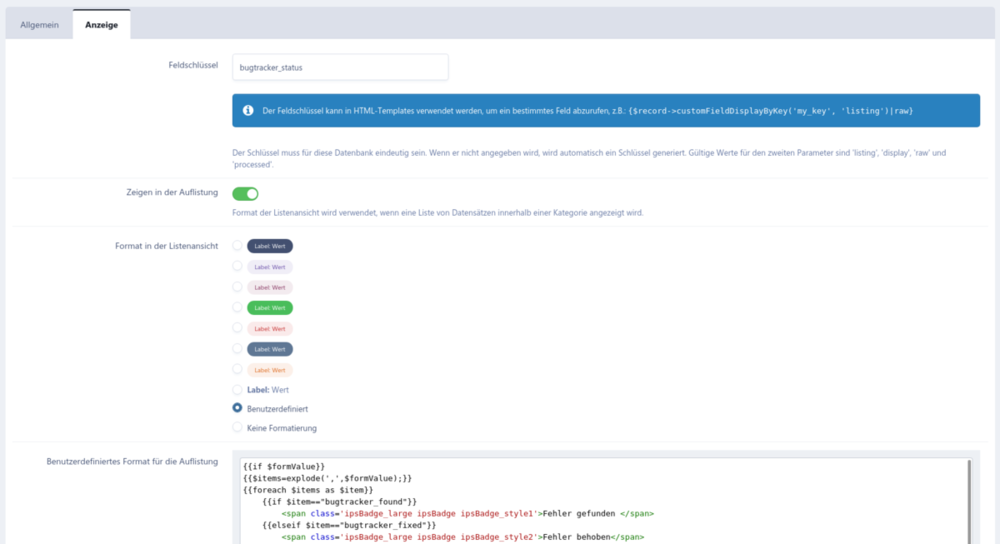Viewport: 1000px width, 544px height.
Task: Select the plain bold Label: Wert radio
Action: [237, 389]
